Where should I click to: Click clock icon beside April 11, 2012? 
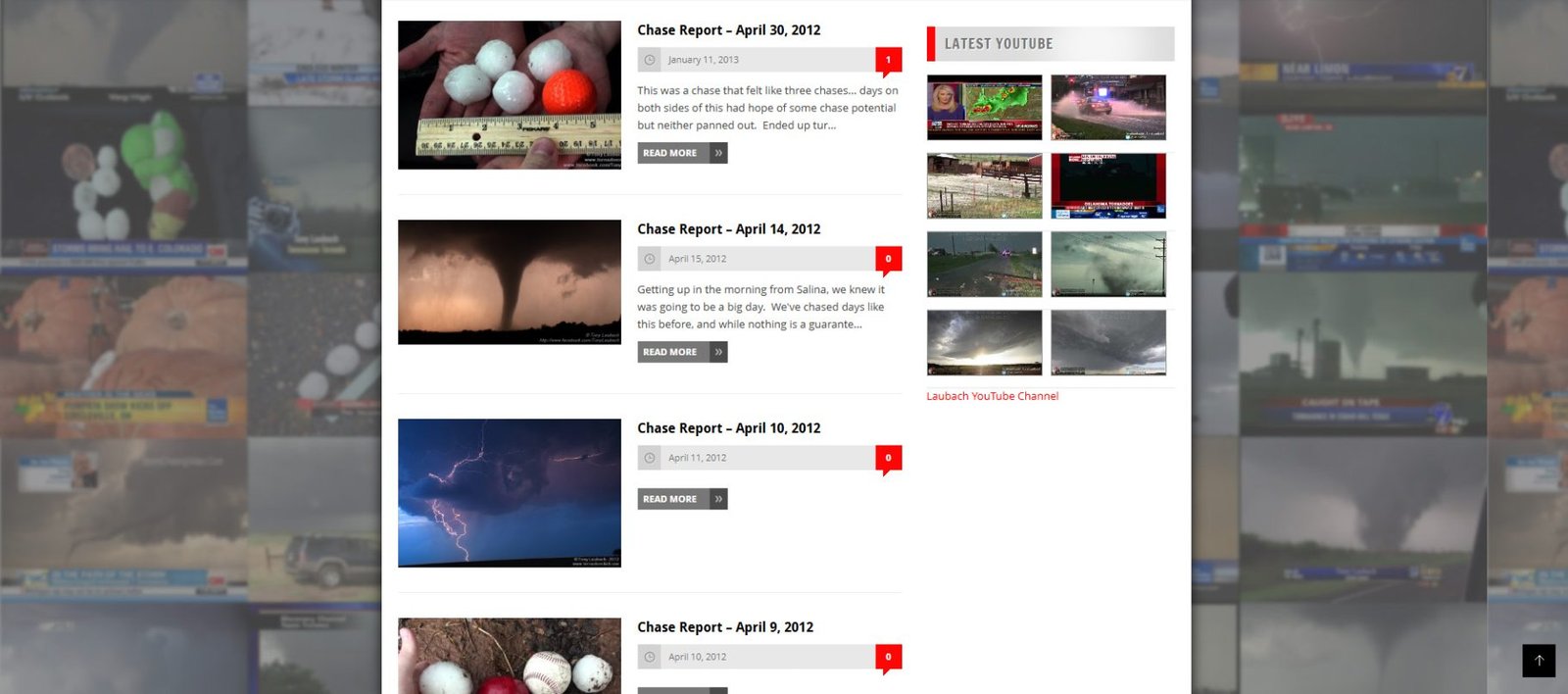coord(649,458)
